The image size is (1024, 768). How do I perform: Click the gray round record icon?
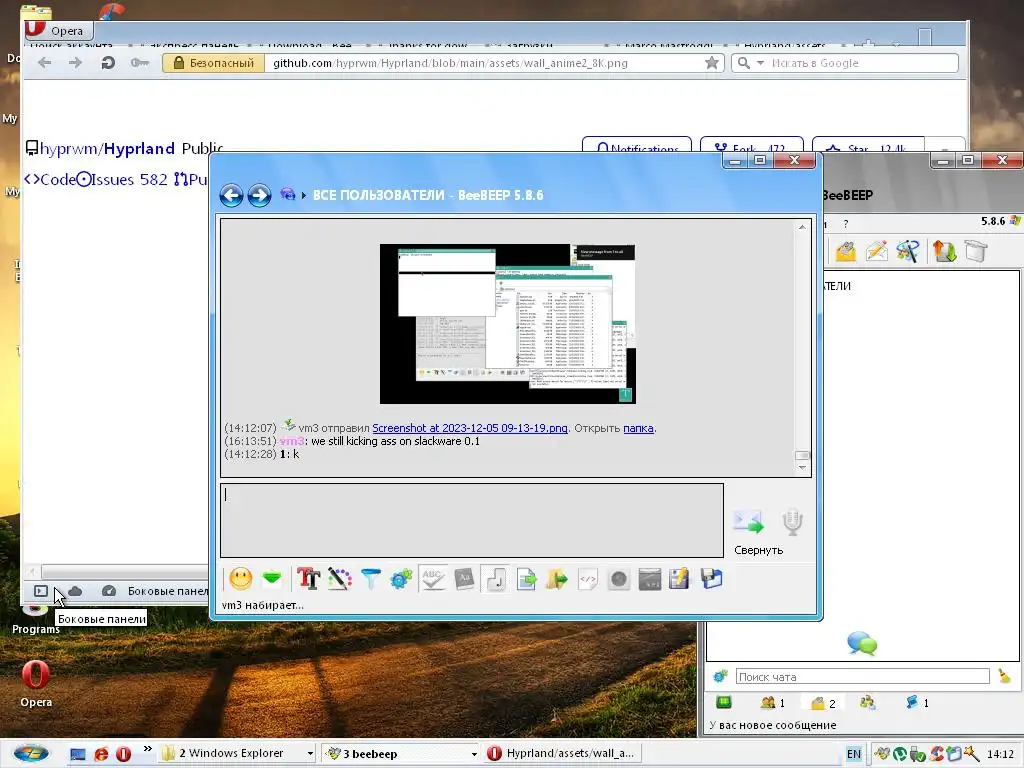click(x=618, y=579)
